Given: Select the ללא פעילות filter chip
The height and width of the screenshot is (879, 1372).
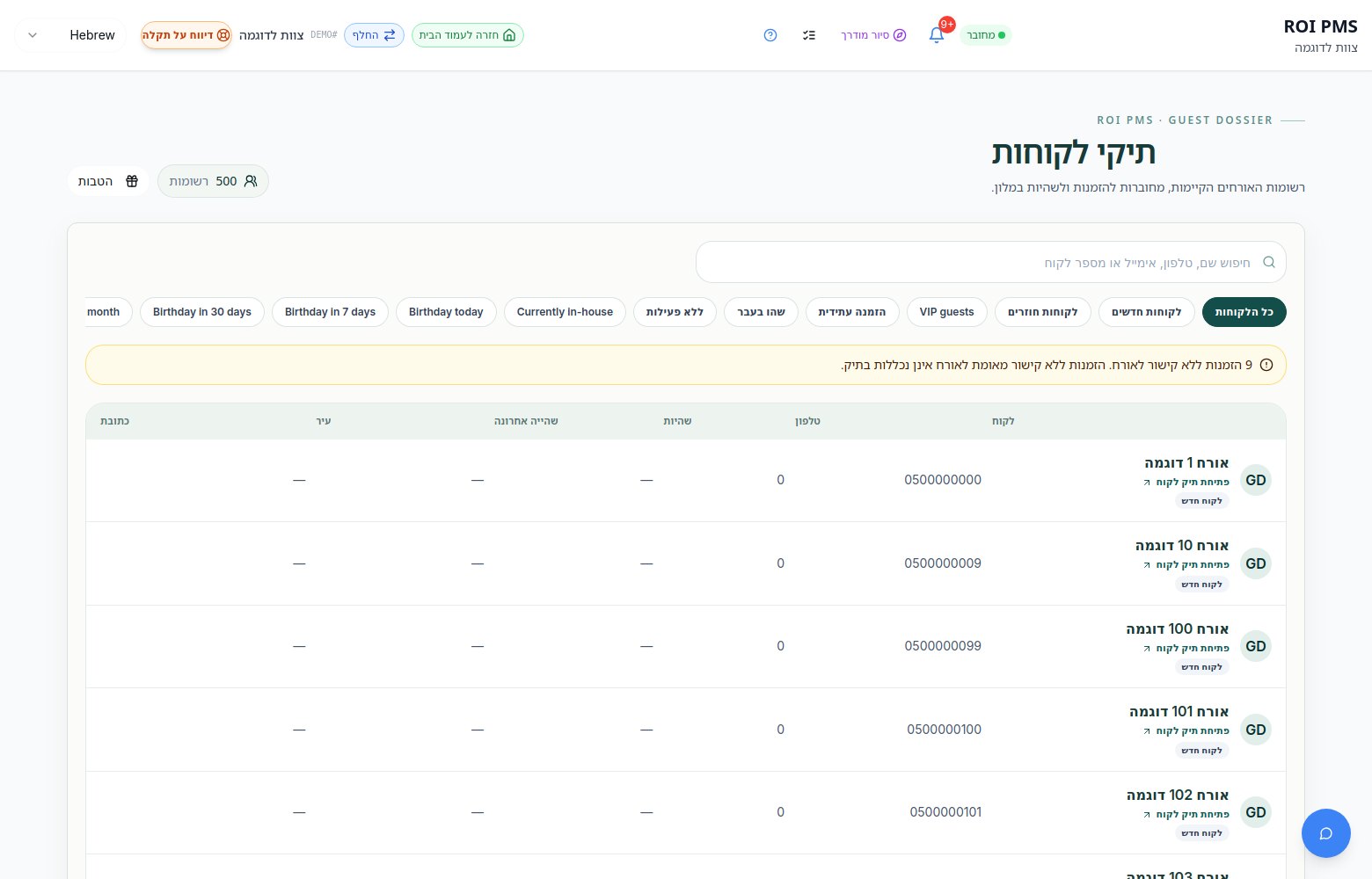Looking at the screenshot, I should coord(675,312).
